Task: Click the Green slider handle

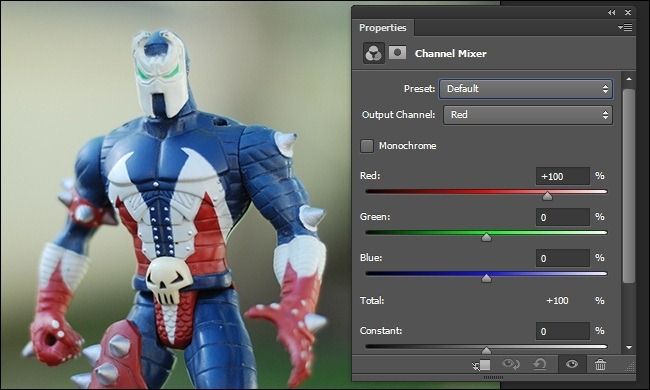Action: click(486, 237)
